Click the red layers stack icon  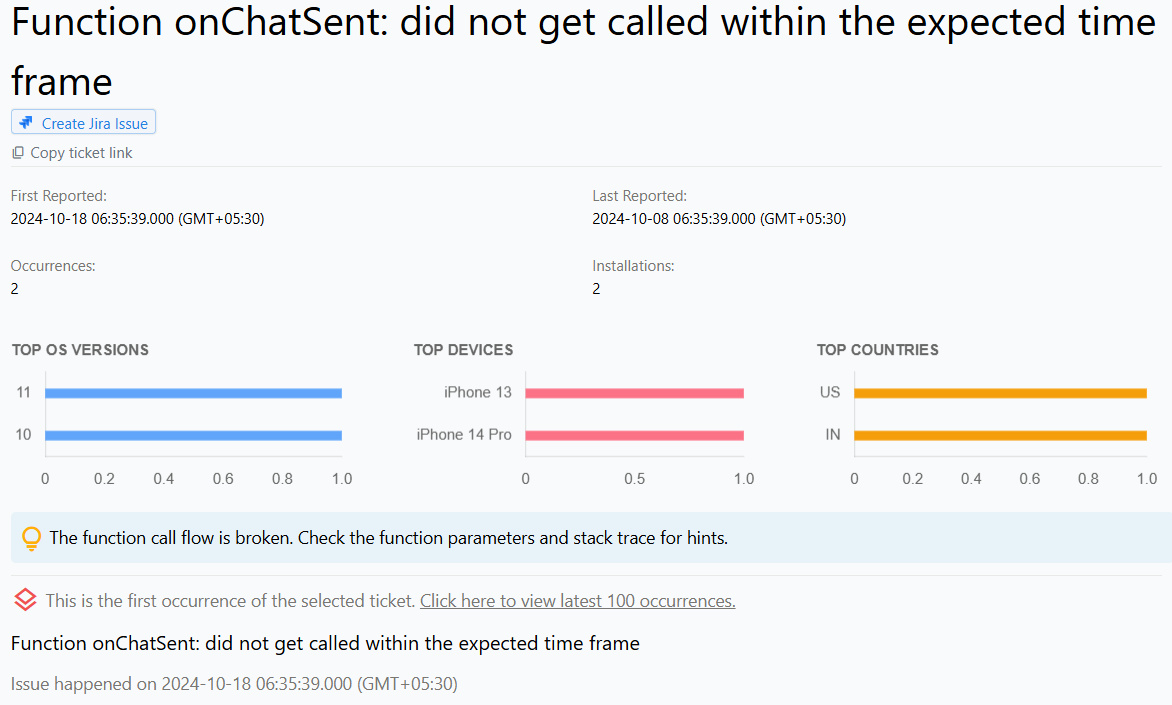26,600
